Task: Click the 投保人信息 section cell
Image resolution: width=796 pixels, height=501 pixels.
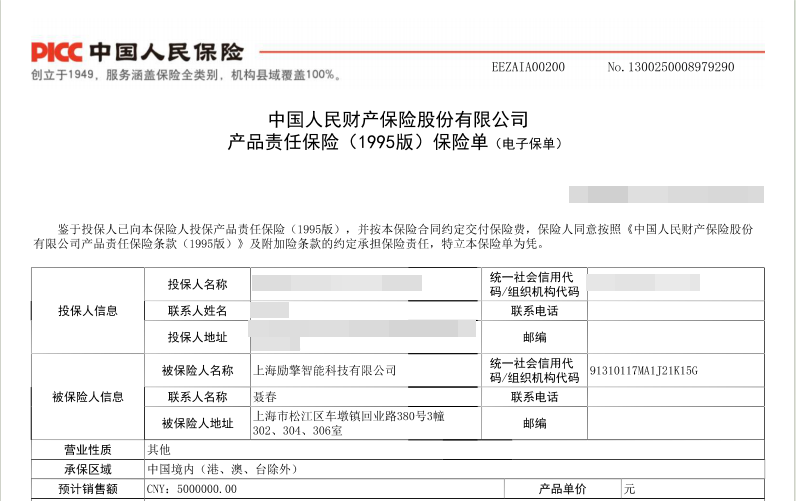Action: tap(88, 310)
